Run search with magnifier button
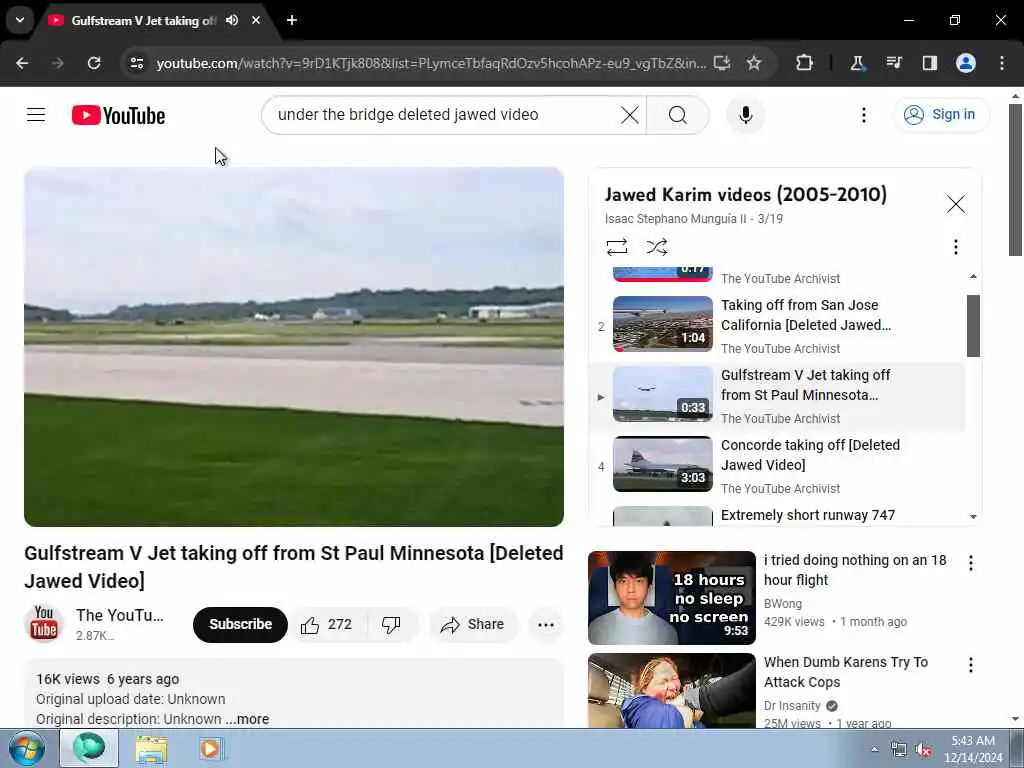 [x=678, y=115]
